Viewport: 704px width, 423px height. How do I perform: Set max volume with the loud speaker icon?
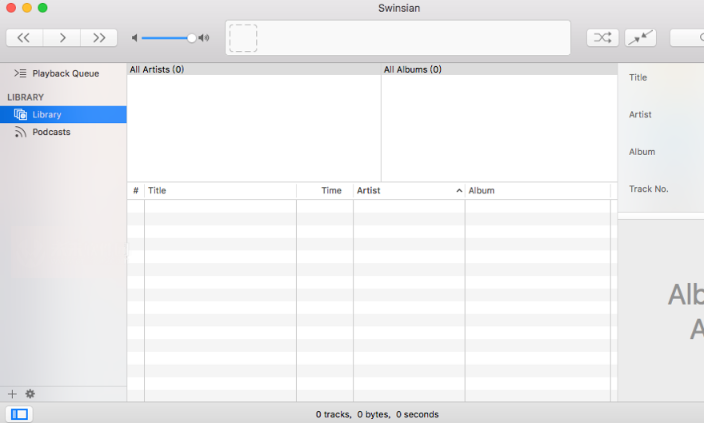(204, 38)
